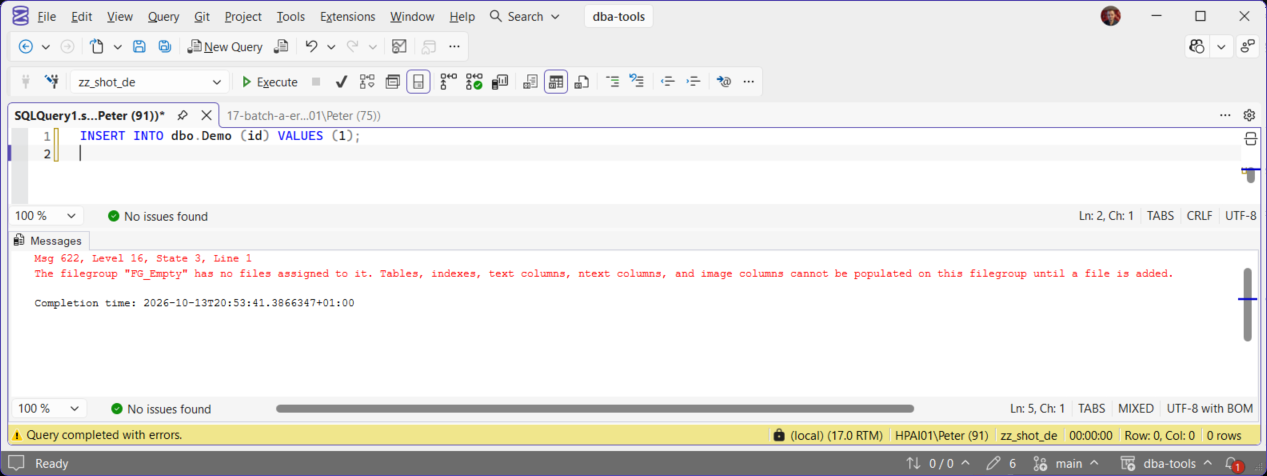1267x476 pixels.
Task: Click the UTF-8 with BOM encoding indicator
Action: click(x=1209, y=409)
